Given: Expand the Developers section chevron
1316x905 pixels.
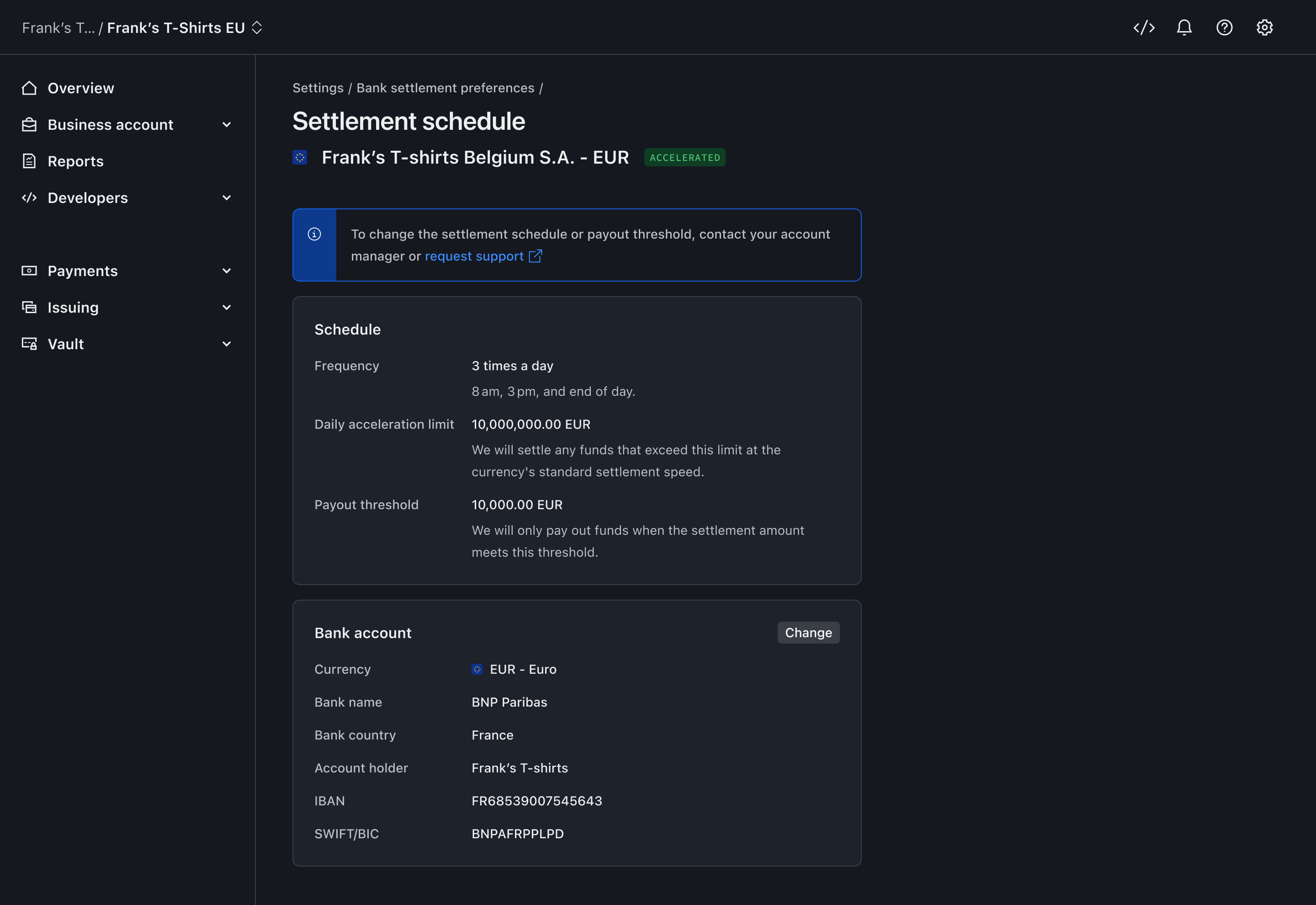Looking at the screenshot, I should [x=227, y=198].
